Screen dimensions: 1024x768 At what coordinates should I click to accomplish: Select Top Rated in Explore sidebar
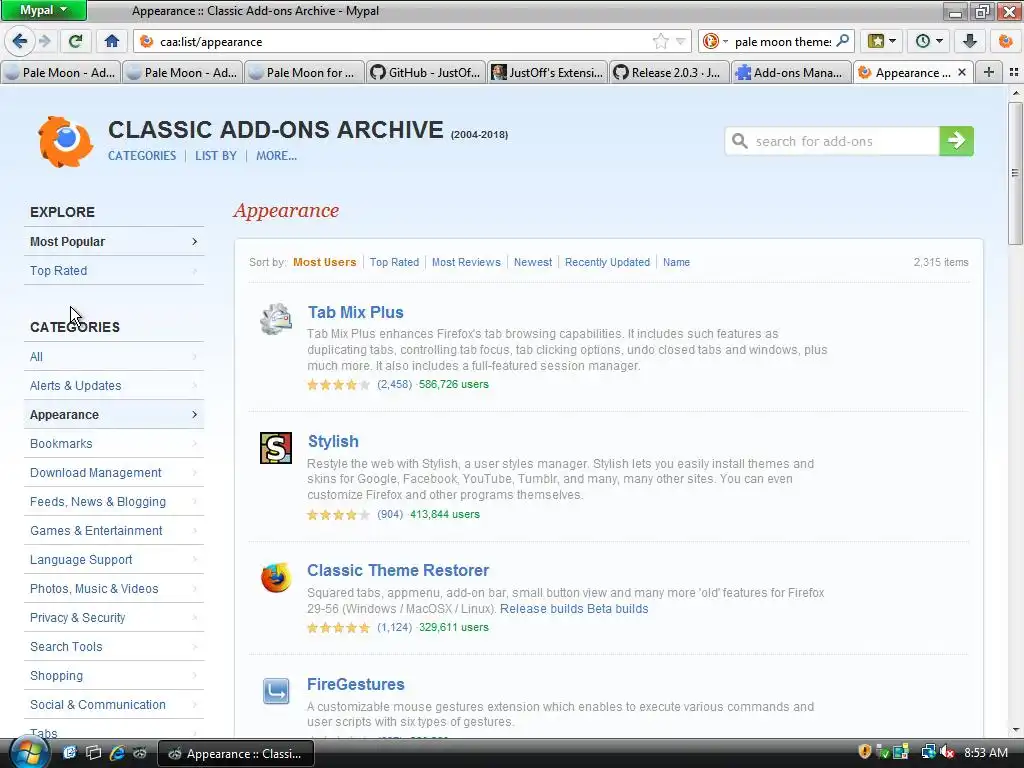click(x=114, y=270)
